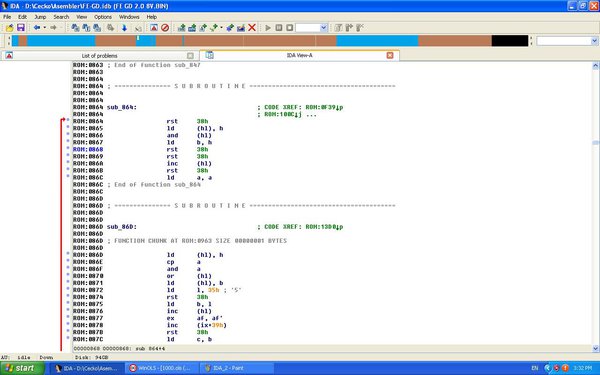Image resolution: width=600 pixels, height=375 pixels.
Task: Close the List of problems tab
Action: click(x=190, y=55)
